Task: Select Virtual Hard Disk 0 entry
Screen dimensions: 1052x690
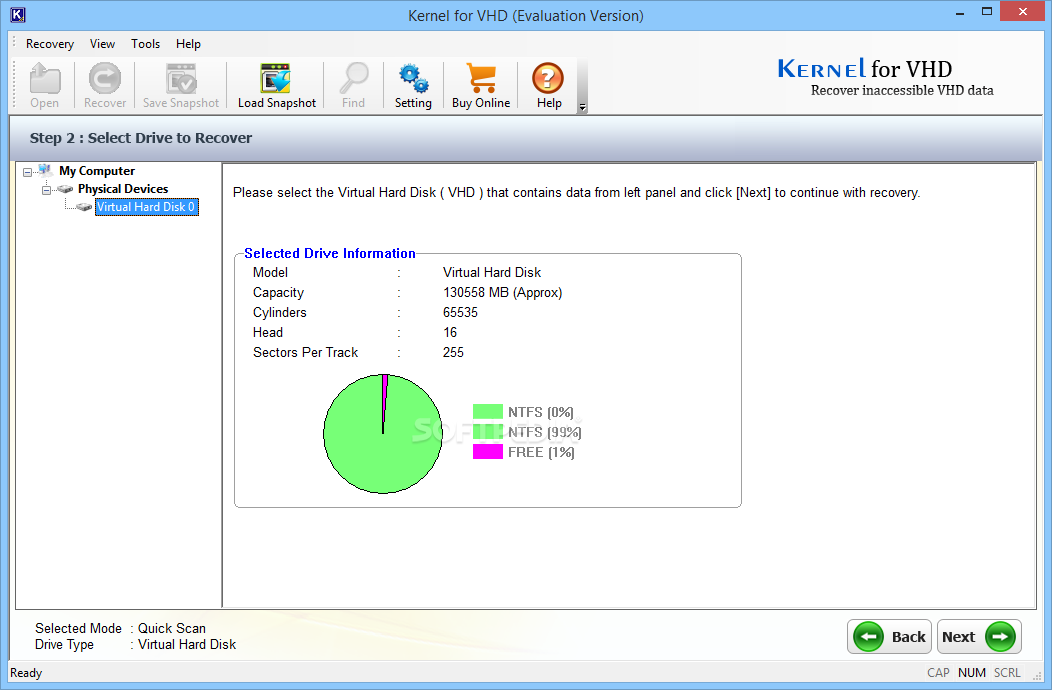Action: pos(146,207)
